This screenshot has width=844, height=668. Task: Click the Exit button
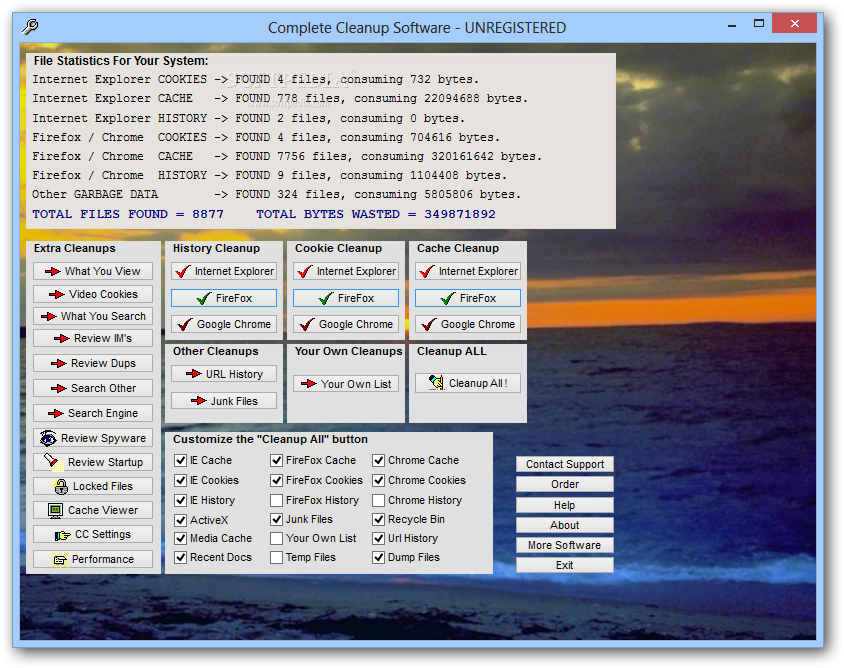pos(565,565)
